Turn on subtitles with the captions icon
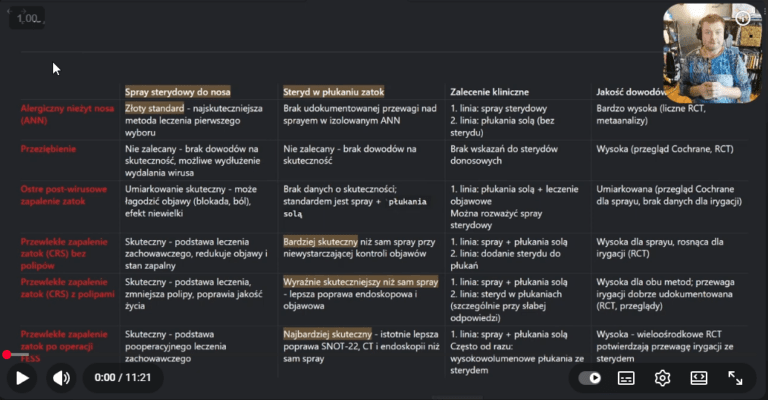The height and width of the screenshot is (400, 768). [626, 378]
